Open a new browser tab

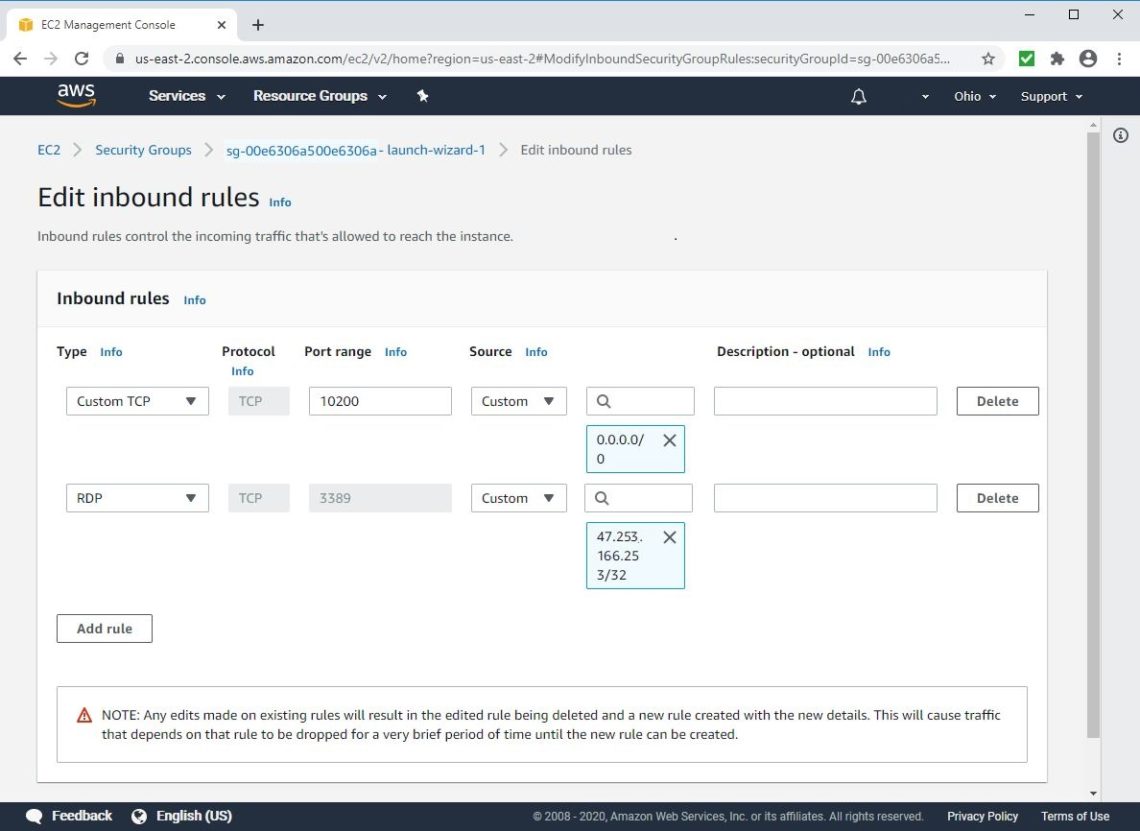pyautogui.click(x=258, y=25)
